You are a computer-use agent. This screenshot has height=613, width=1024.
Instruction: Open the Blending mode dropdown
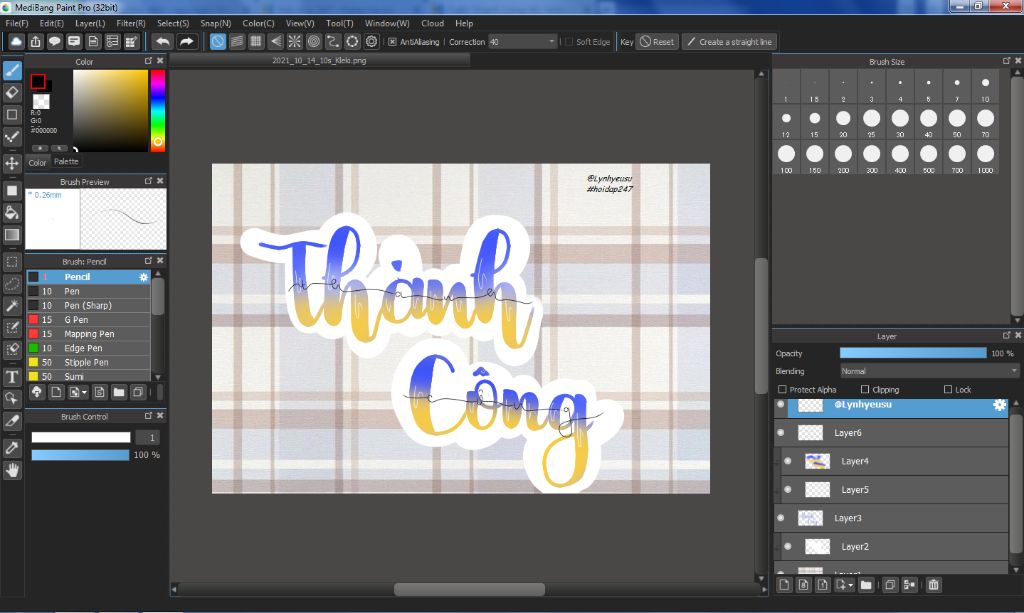click(x=928, y=371)
